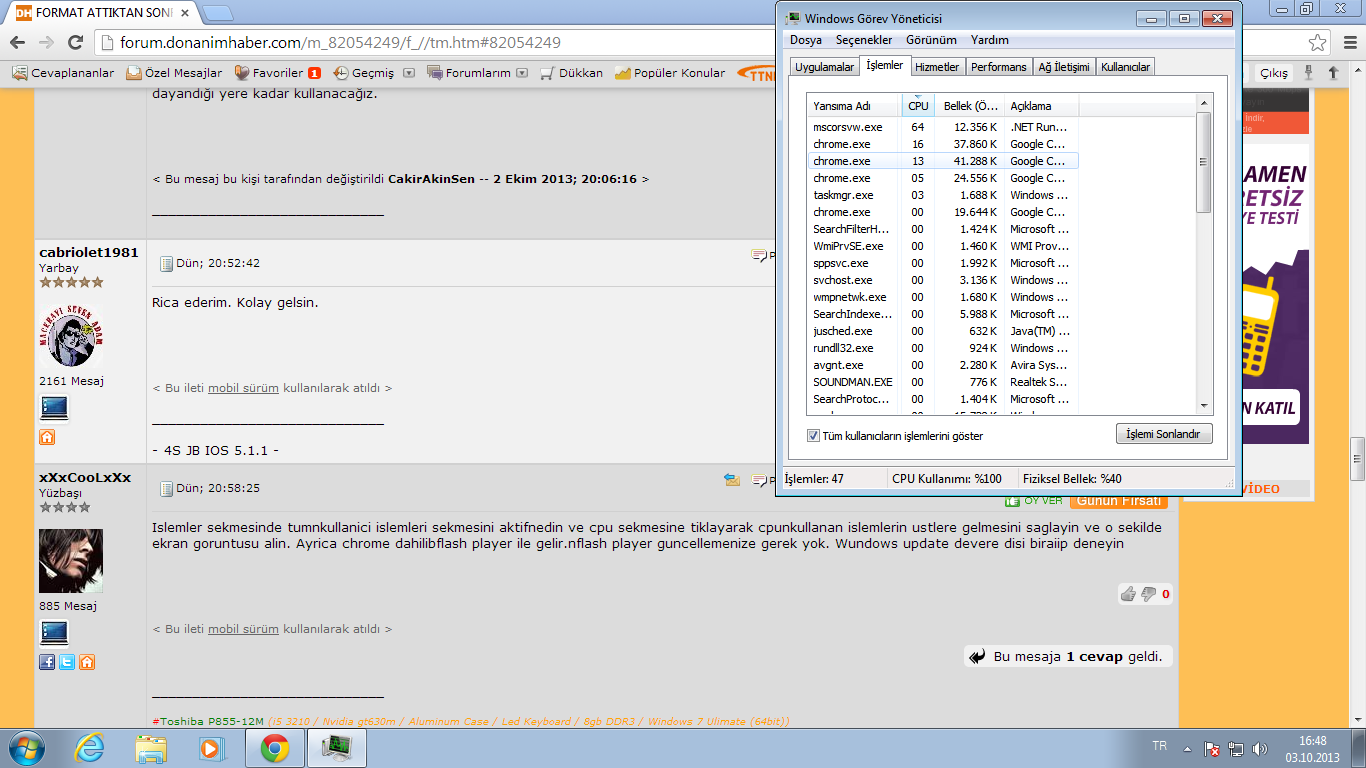The width and height of the screenshot is (1366, 768).
Task: Open the 'mobil sürüm' link in cabriolet1981's post
Action: point(243,388)
